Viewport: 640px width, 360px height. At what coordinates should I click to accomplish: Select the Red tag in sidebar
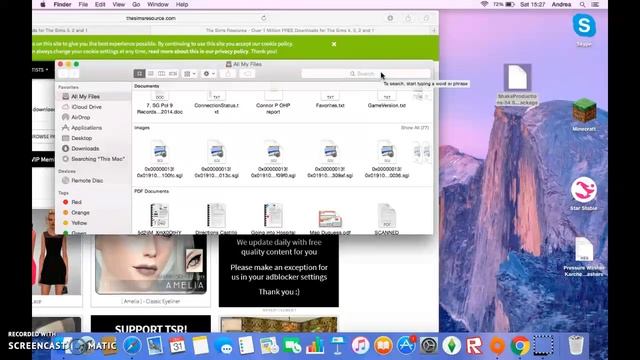click(76, 202)
